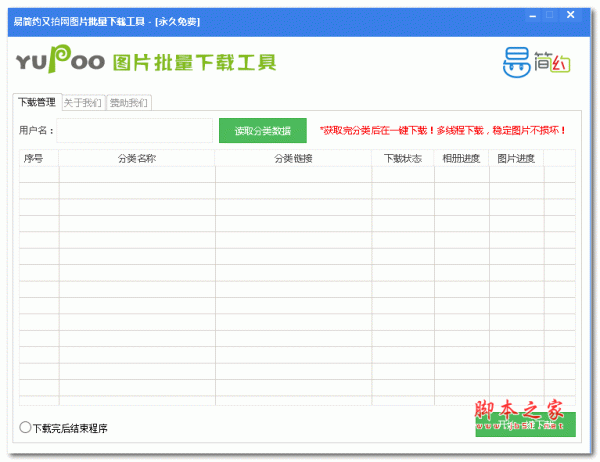Select the 下载完后结束程序 radio option
The height and width of the screenshot is (462, 600).
pos(25,427)
